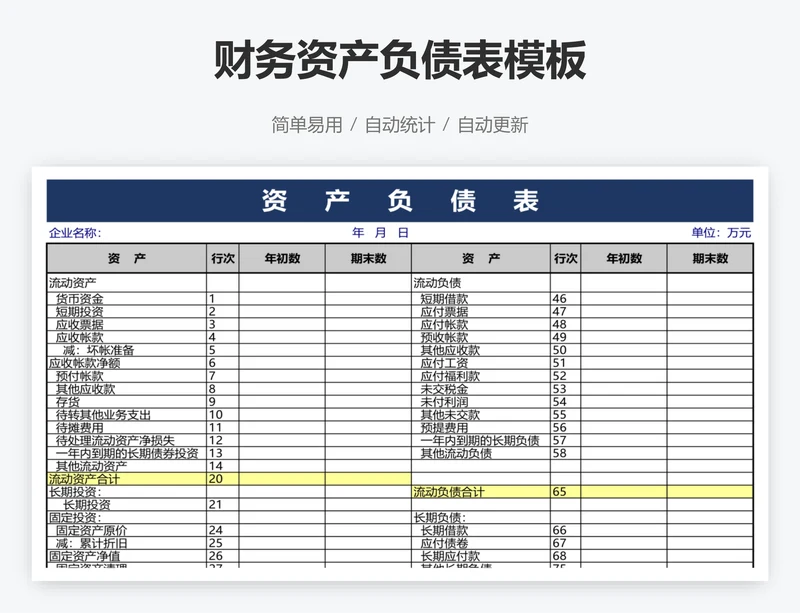The width and height of the screenshot is (800, 613).
Task: Click the 年 月 日 date field
Action: [x=381, y=233]
